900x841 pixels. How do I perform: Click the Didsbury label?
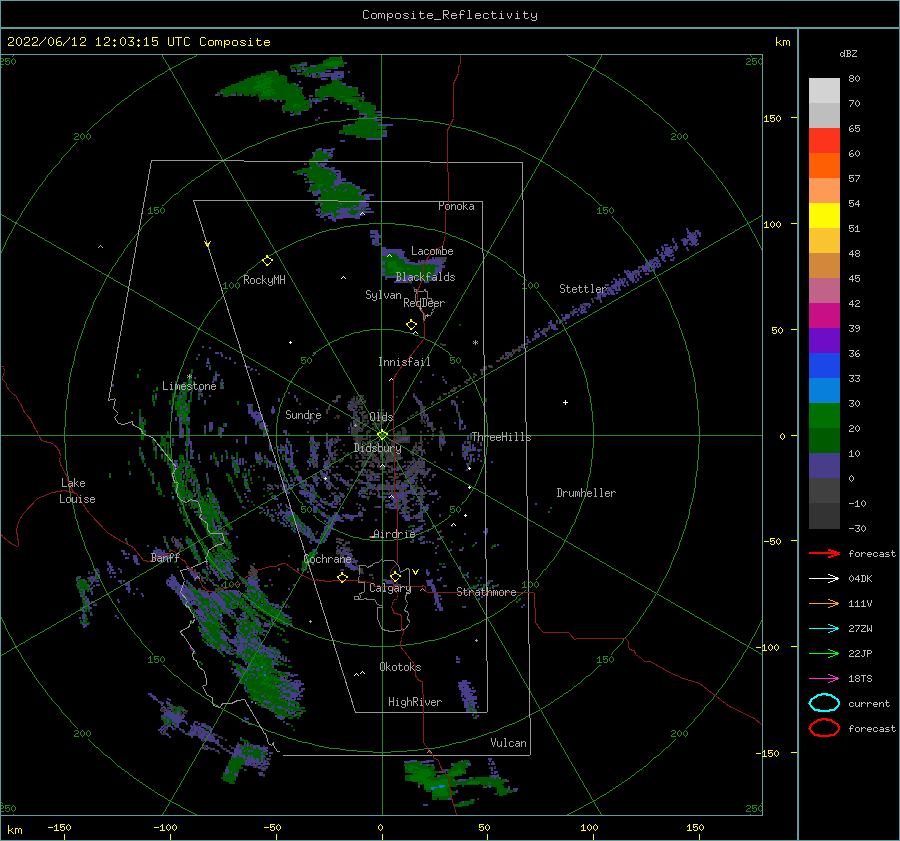pyautogui.click(x=377, y=448)
